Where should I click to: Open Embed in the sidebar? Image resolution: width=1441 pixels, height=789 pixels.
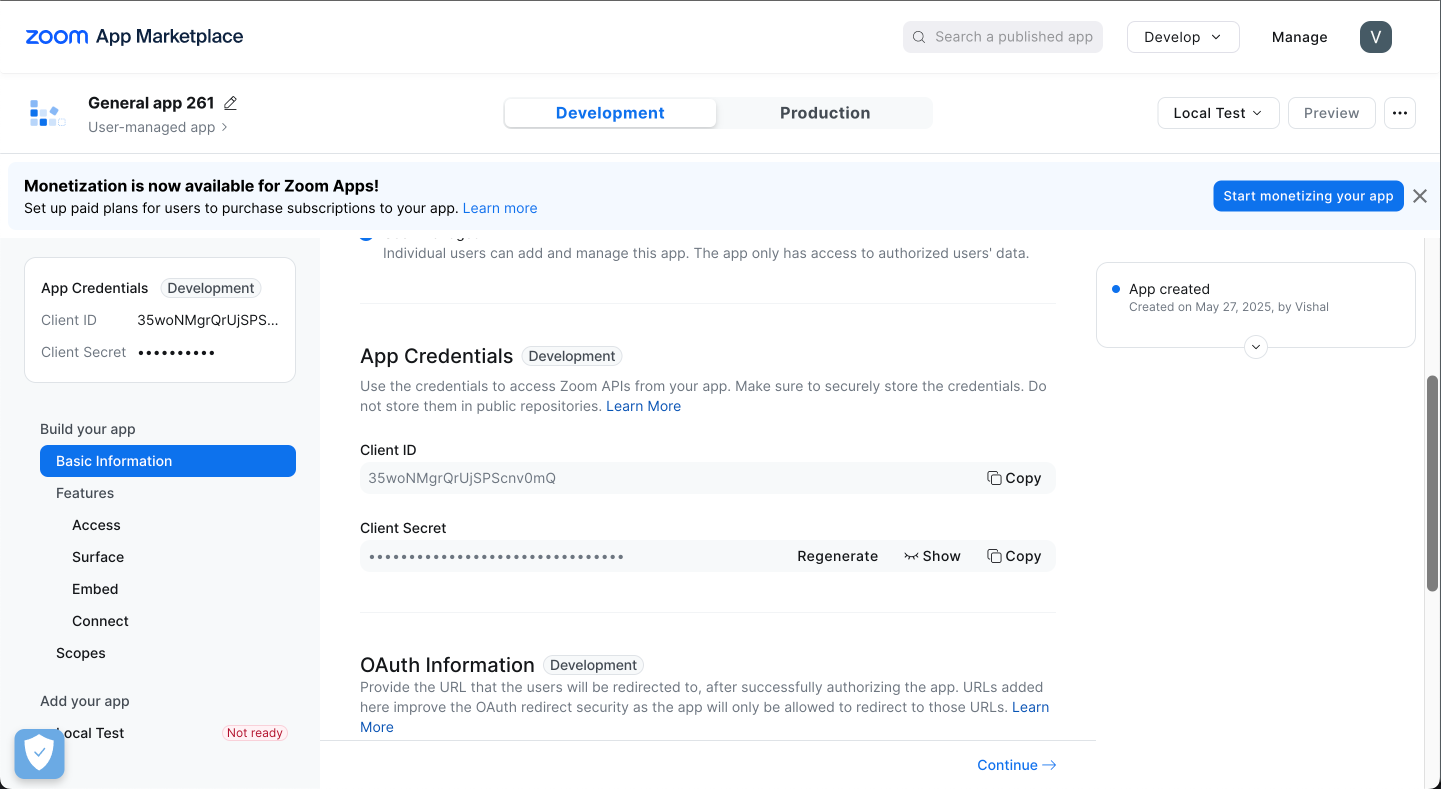(x=95, y=589)
